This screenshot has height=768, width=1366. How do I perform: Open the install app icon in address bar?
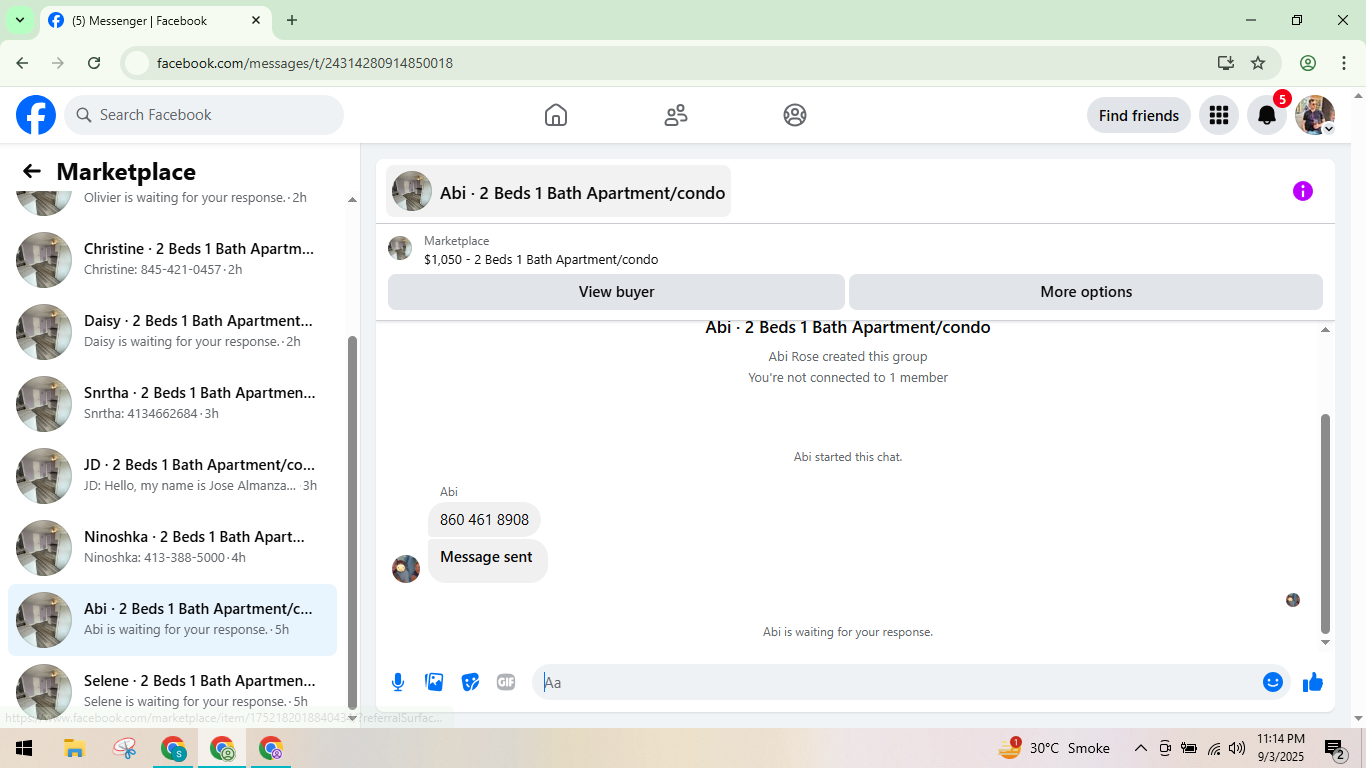coord(1226,63)
